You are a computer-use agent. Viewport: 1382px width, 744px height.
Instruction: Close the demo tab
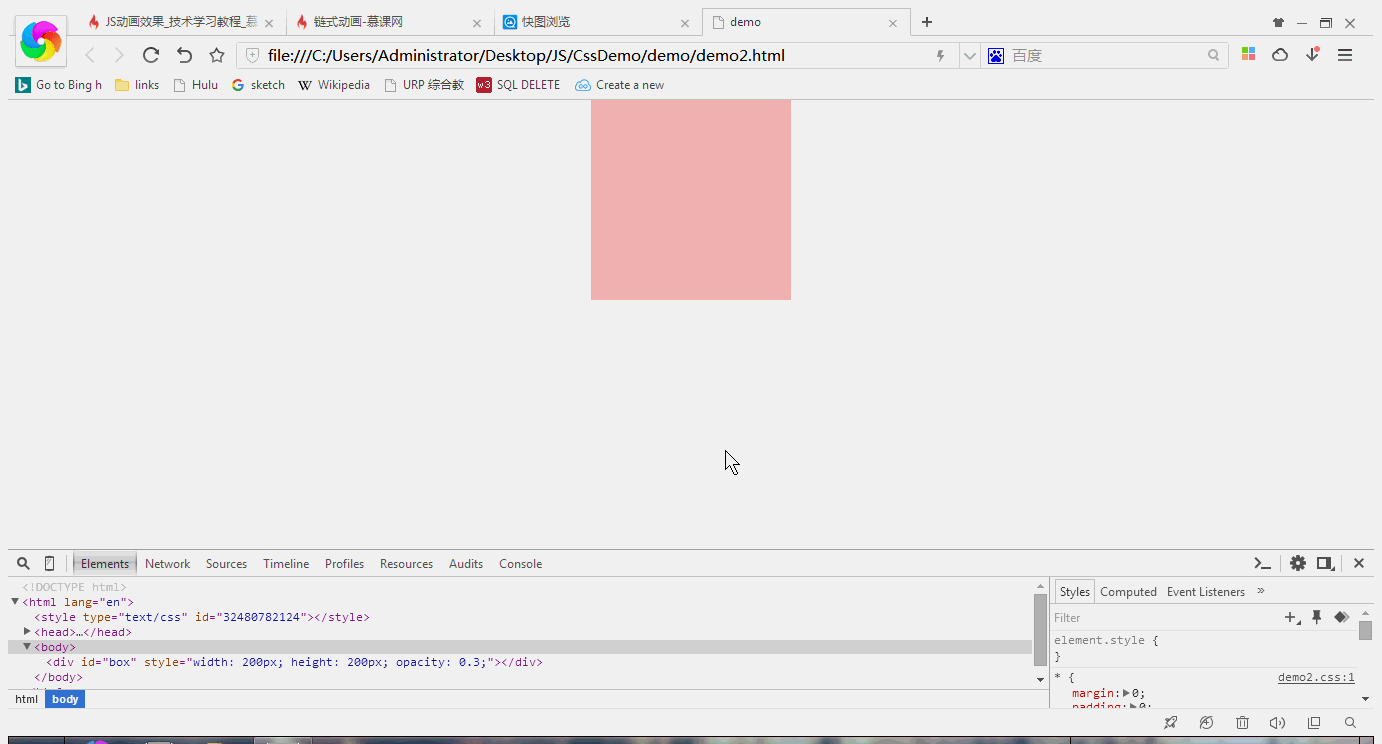pyautogui.click(x=893, y=23)
